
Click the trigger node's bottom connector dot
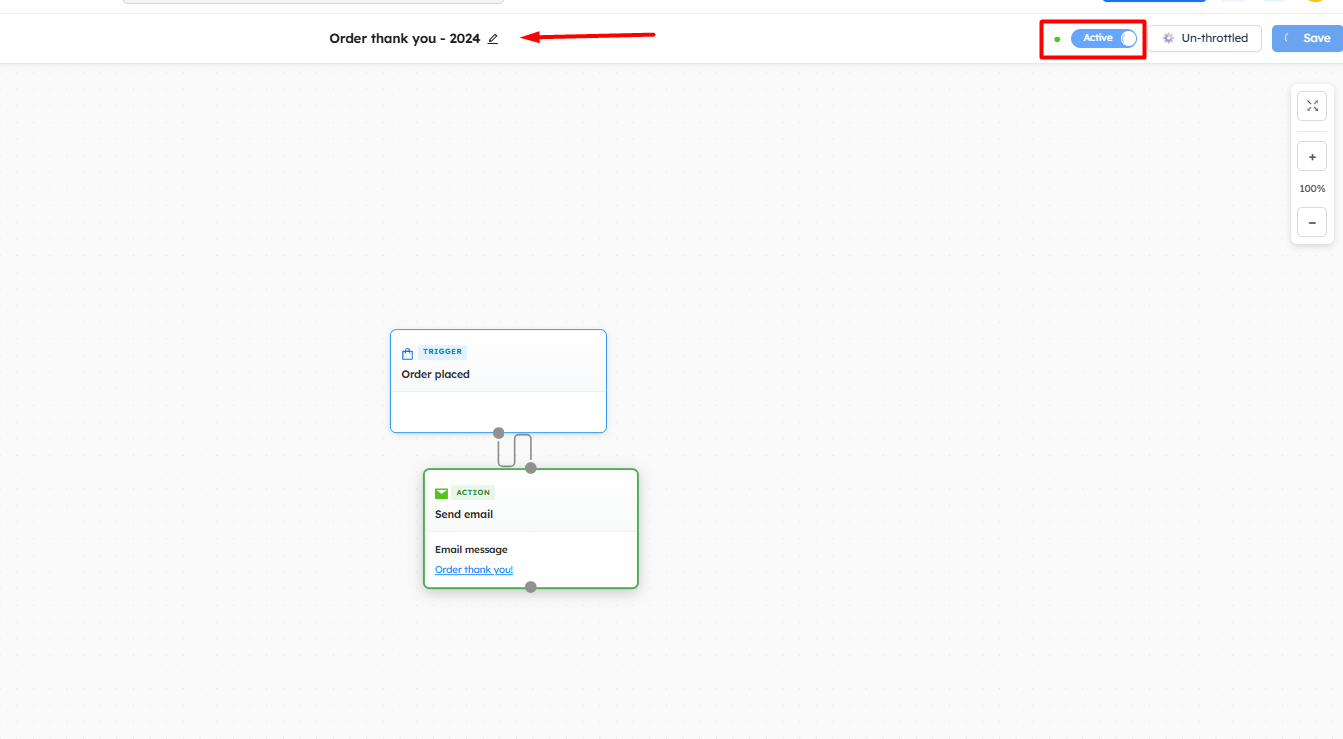(x=499, y=433)
